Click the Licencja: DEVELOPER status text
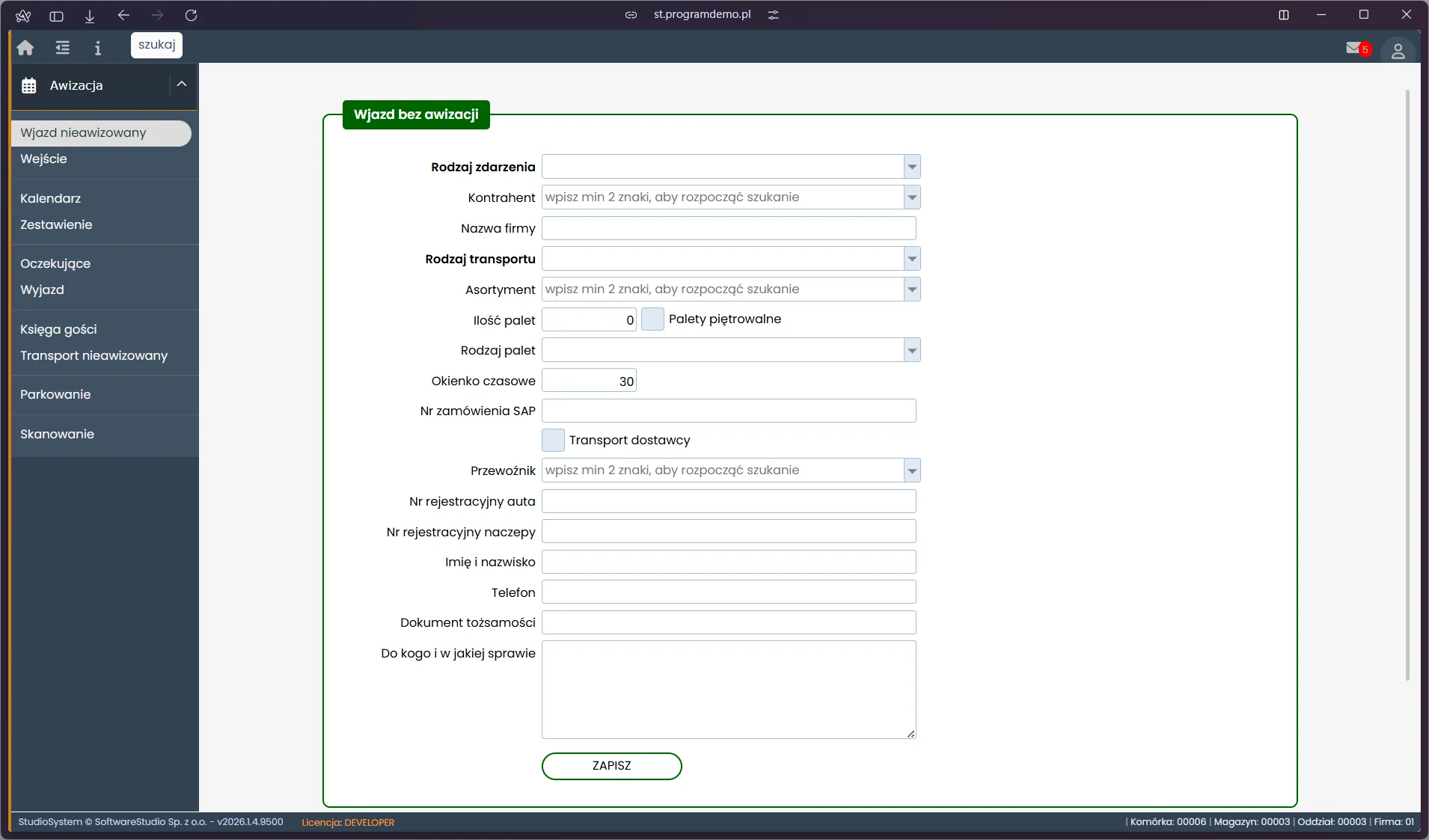 click(x=348, y=822)
